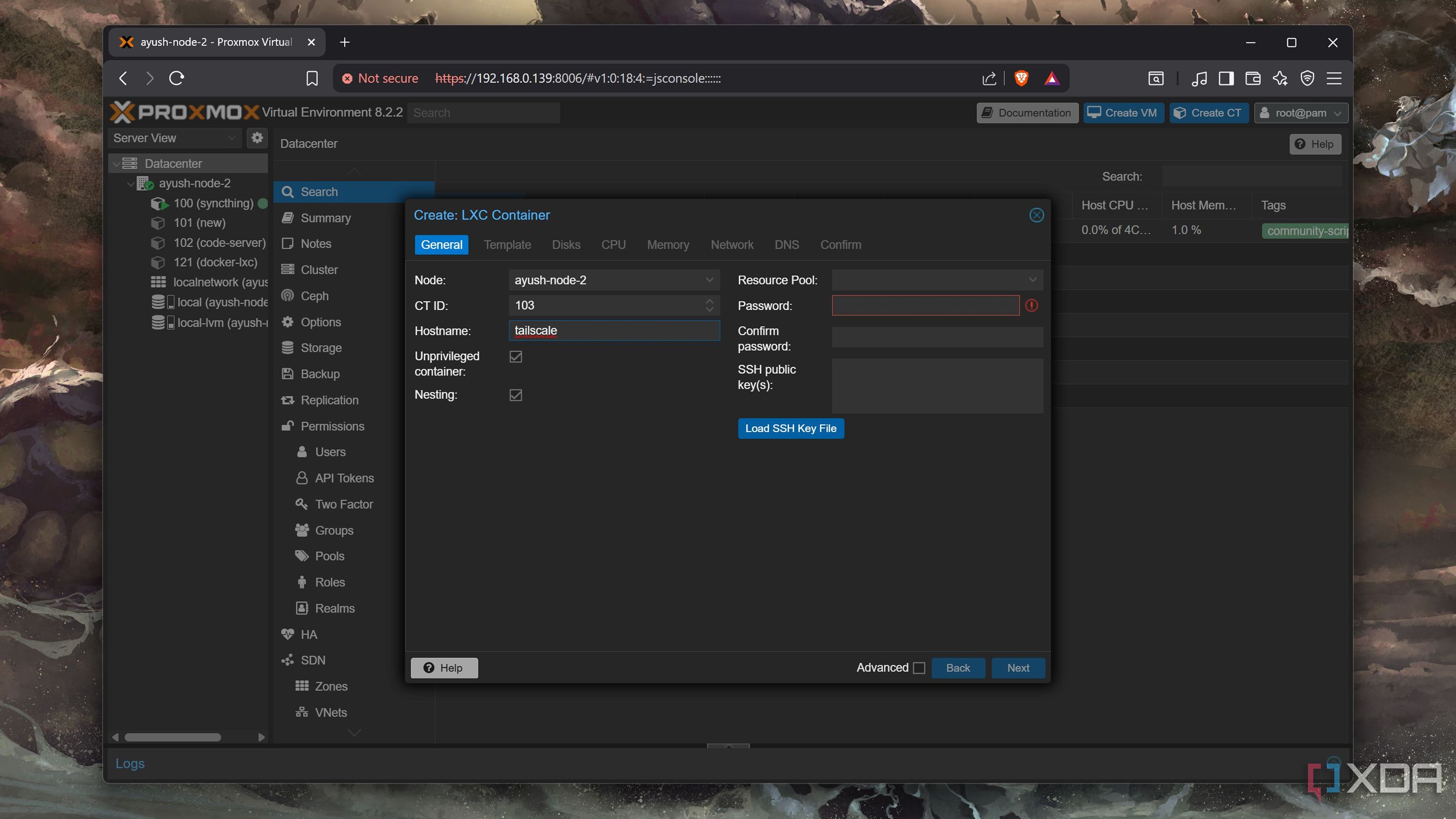
Task: Collapse the ayush-node-2 tree node
Action: [130, 184]
